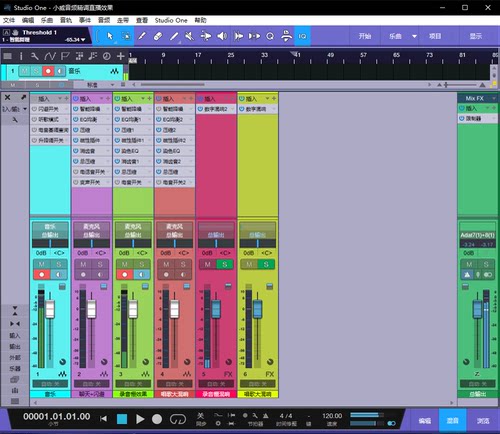Toggle power of 智能降噪 on channel 2
This screenshot has height=434, width=500.
75,109
